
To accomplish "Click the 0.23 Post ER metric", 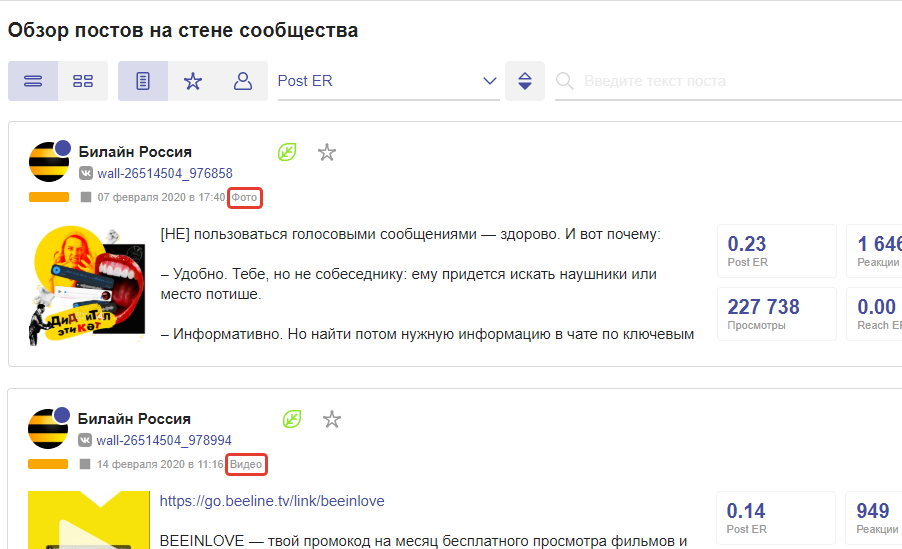I will coord(777,251).
